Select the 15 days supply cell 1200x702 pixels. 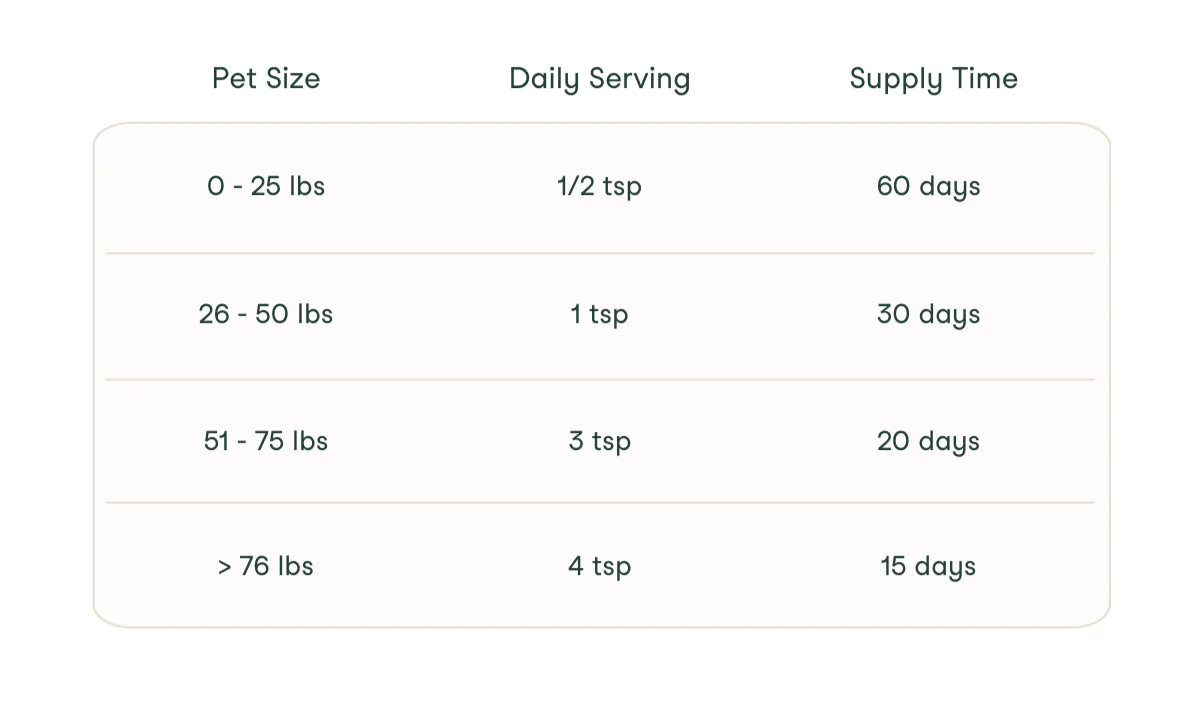[x=929, y=567]
